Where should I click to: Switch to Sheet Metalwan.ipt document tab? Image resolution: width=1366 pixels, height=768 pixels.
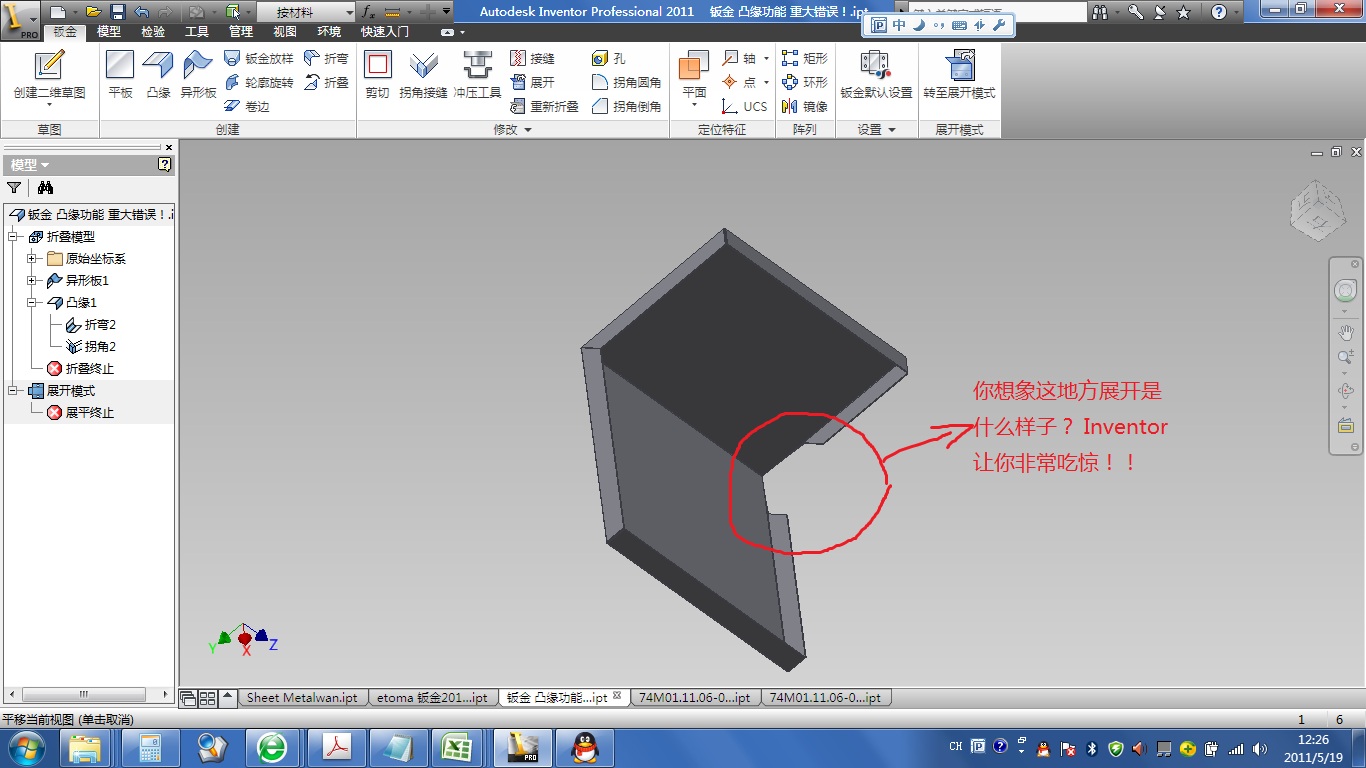click(303, 698)
